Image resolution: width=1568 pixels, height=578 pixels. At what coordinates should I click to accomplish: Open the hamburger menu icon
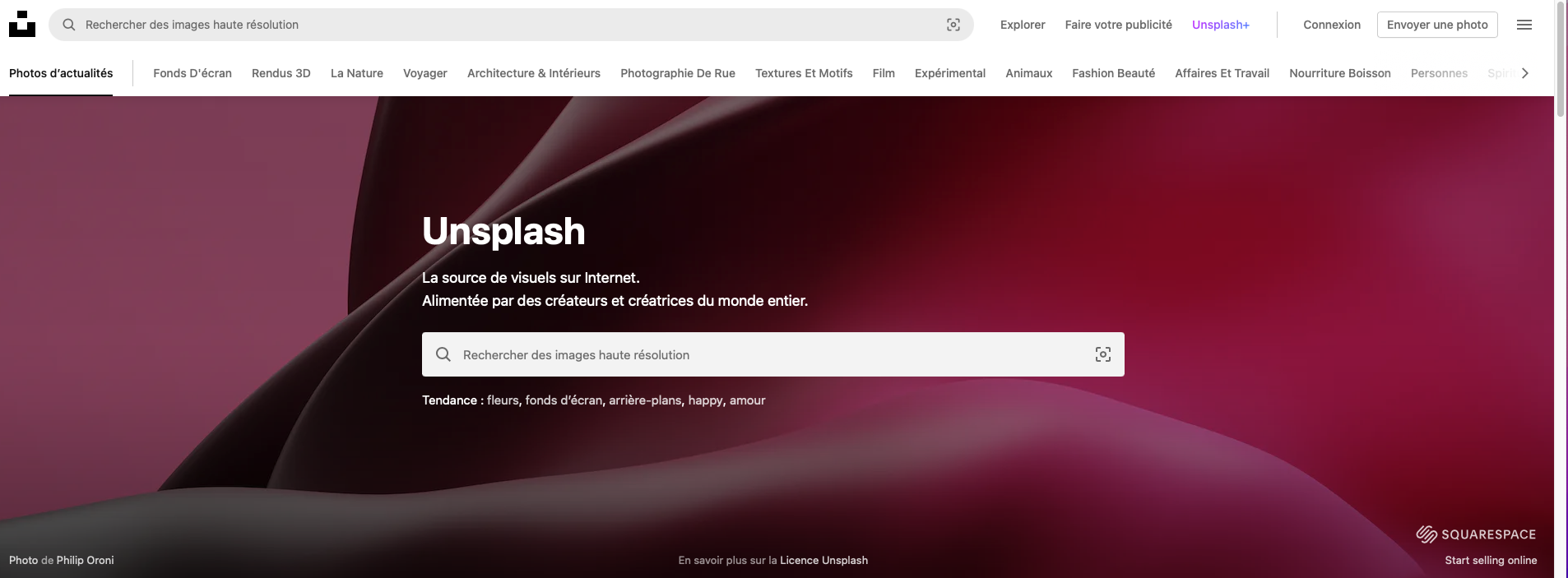(x=1524, y=25)
